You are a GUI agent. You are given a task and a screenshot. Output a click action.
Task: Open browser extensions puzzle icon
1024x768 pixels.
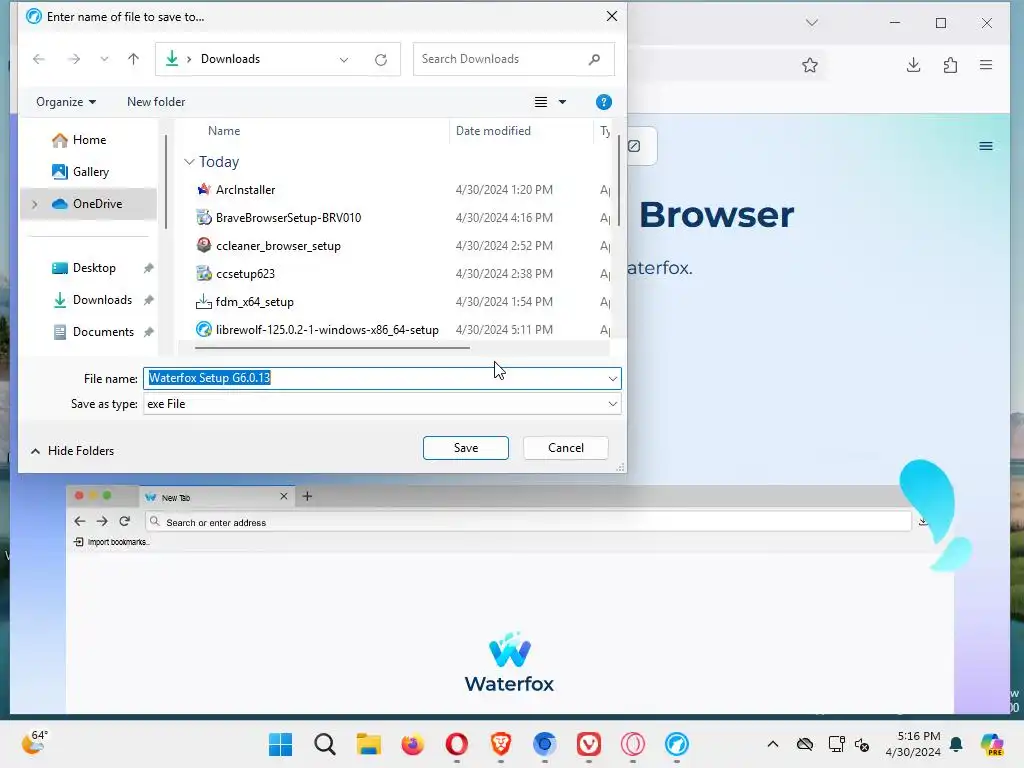(950, 65)
